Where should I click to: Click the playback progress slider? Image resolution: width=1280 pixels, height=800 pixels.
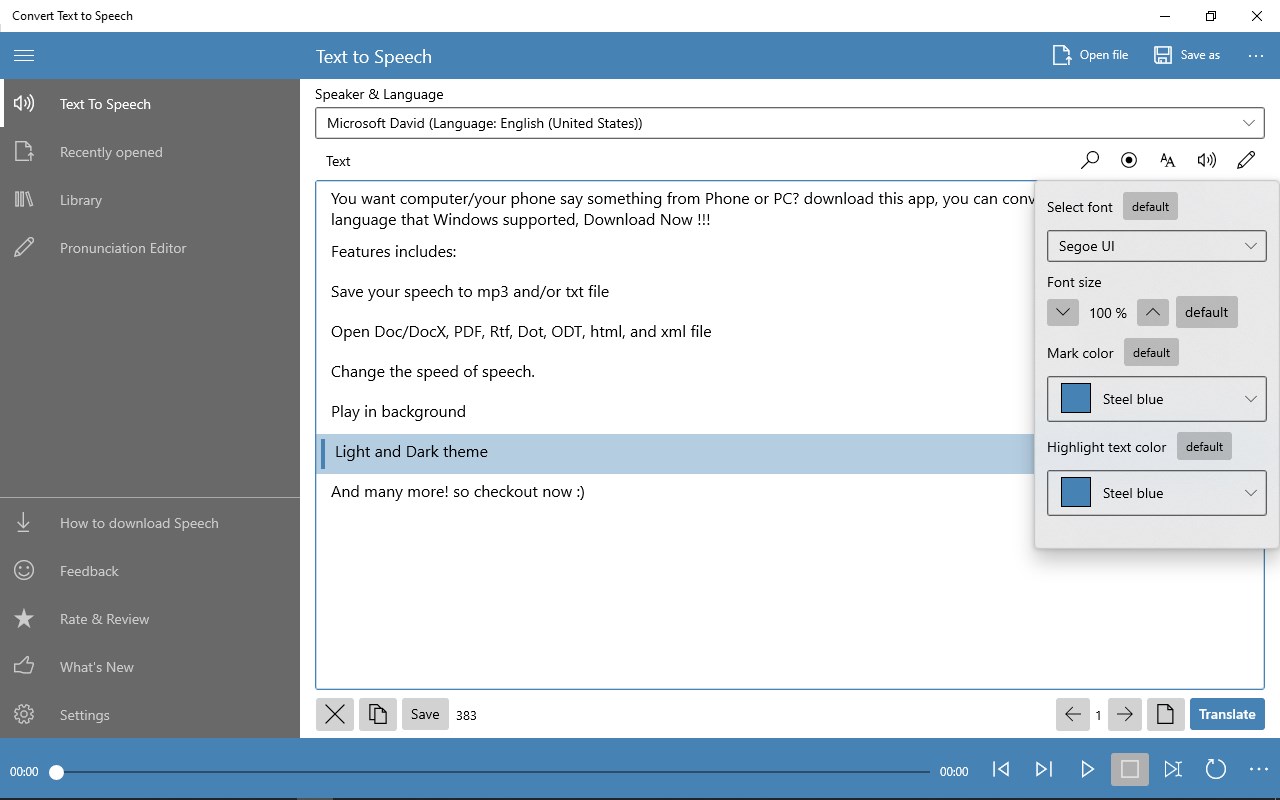click(493, 772)
